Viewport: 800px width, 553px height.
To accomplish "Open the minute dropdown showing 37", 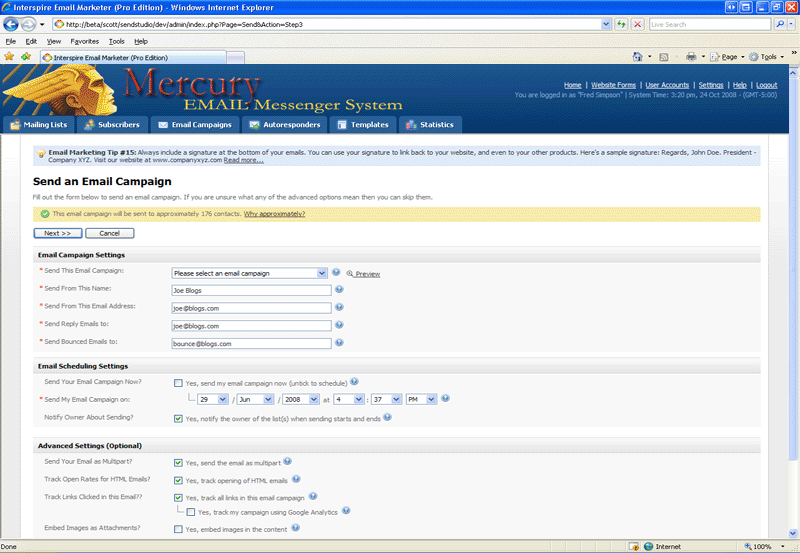I will point(387,399).
